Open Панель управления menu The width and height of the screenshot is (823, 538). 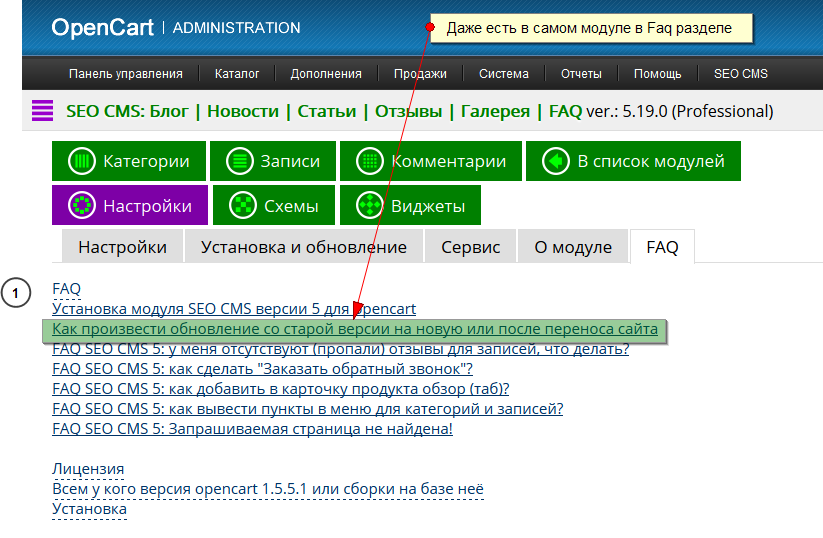click(x=125, y=73)
